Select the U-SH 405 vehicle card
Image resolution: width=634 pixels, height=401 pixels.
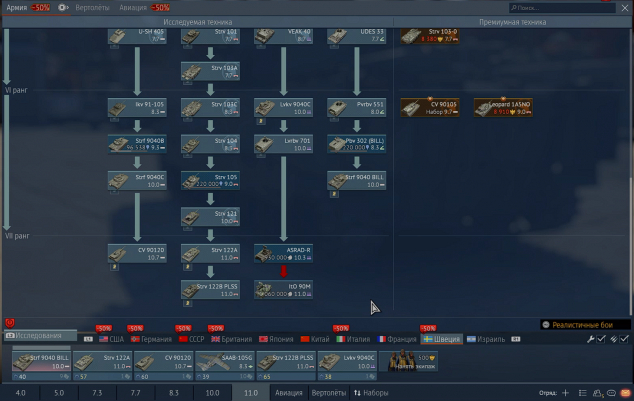click(137, 36)
